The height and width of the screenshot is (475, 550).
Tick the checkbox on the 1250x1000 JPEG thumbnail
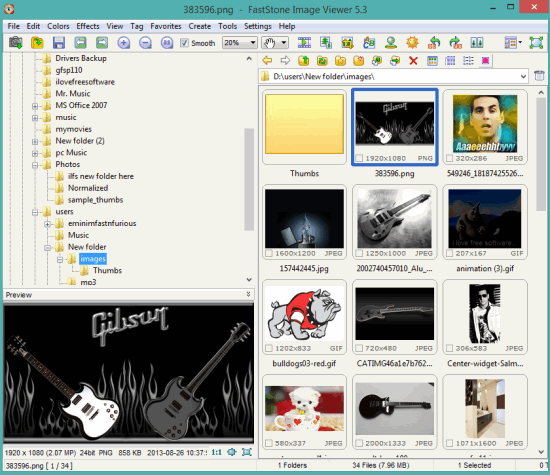coord(359,253)
